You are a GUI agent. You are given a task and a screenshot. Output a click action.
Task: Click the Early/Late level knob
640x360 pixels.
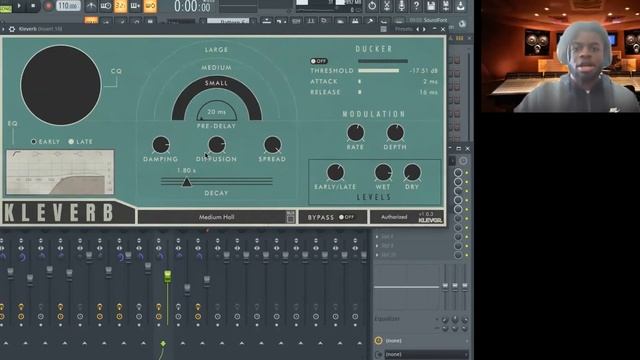click(335, 173)
